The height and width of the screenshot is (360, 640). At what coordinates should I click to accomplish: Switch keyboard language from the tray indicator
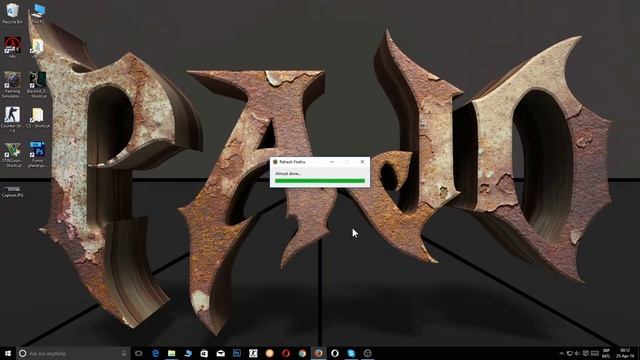click(x=606, y=353)
